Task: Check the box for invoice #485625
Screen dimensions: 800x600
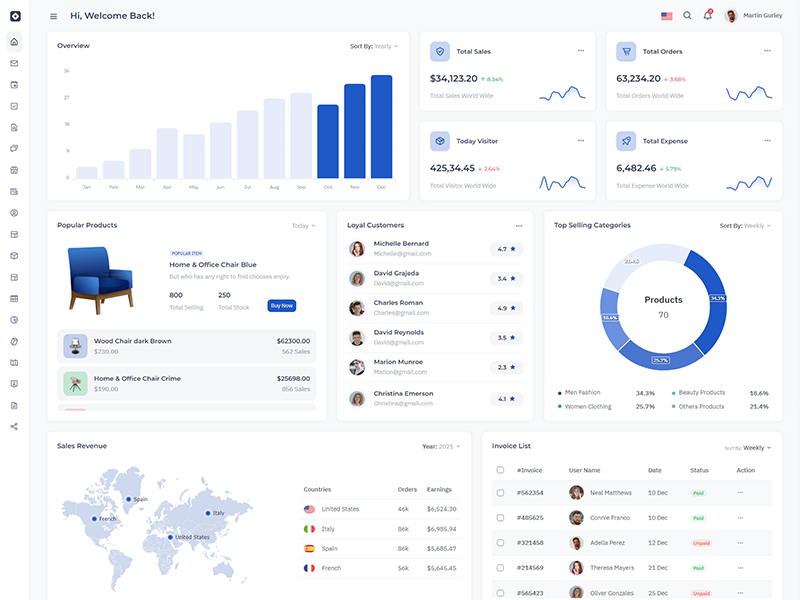Action: [501, 518]
